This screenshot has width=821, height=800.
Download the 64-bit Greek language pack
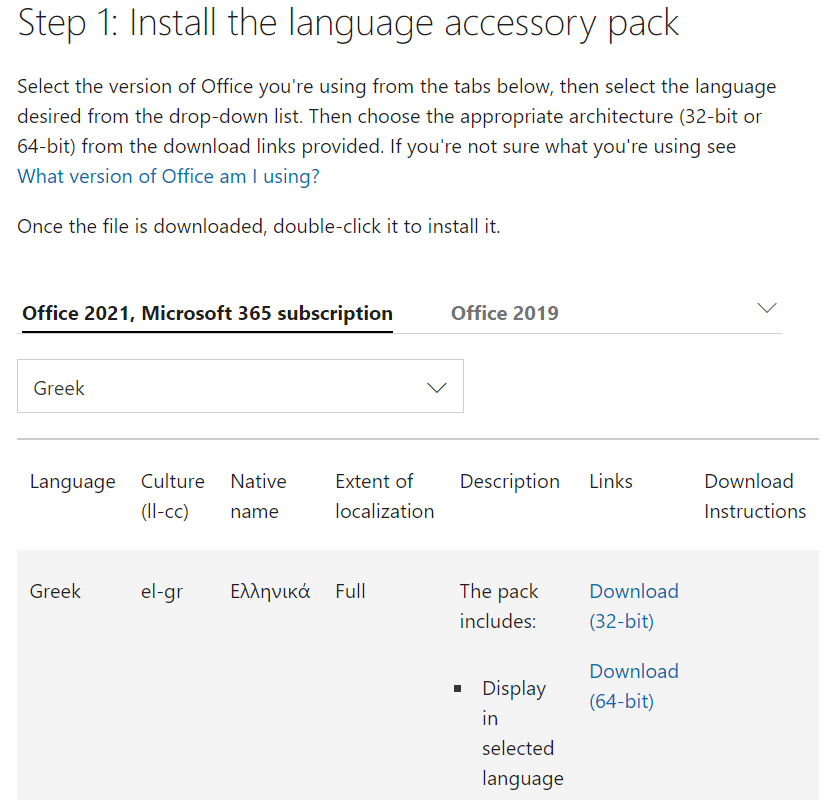point(633,686)
